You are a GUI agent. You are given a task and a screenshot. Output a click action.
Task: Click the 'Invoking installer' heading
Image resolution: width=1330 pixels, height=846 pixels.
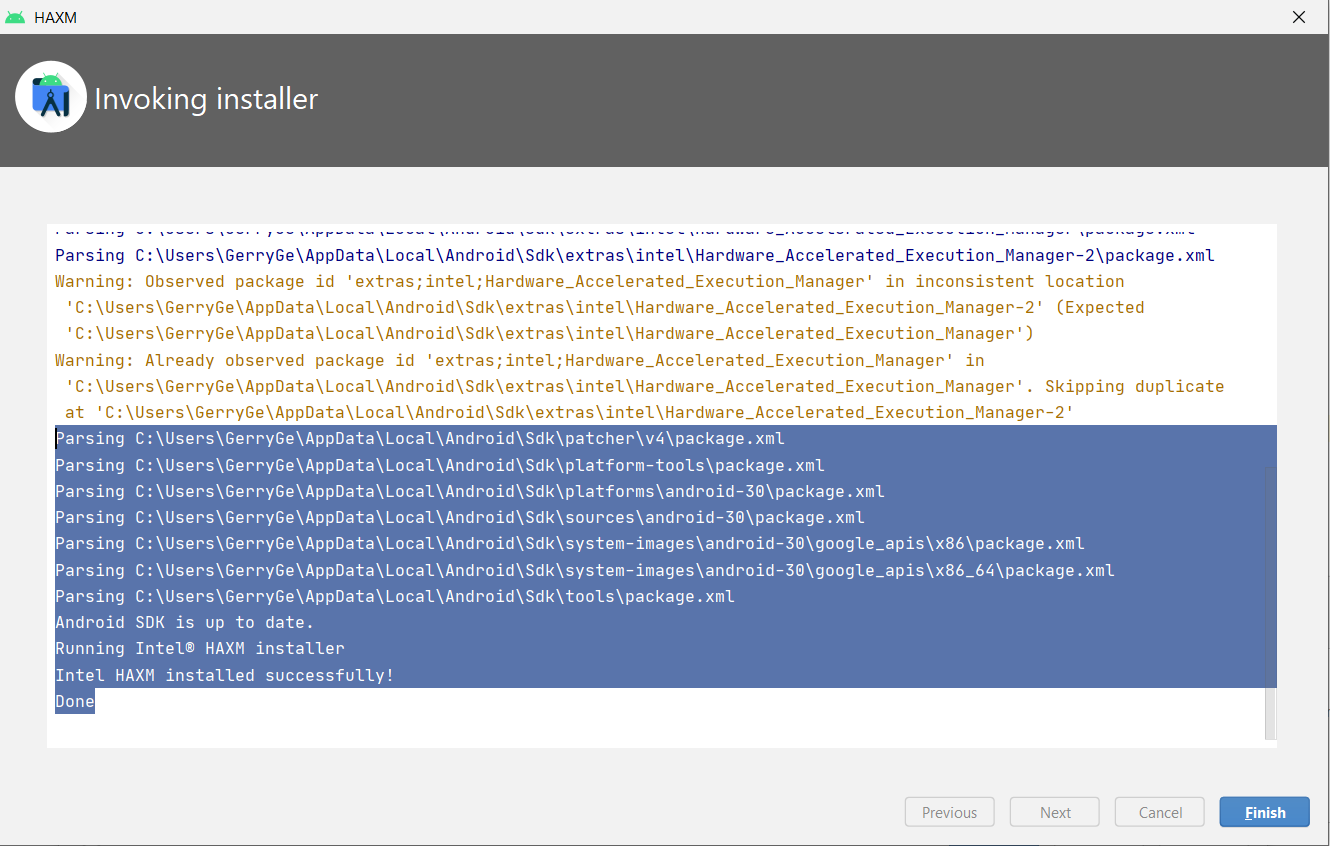(206, 99)
